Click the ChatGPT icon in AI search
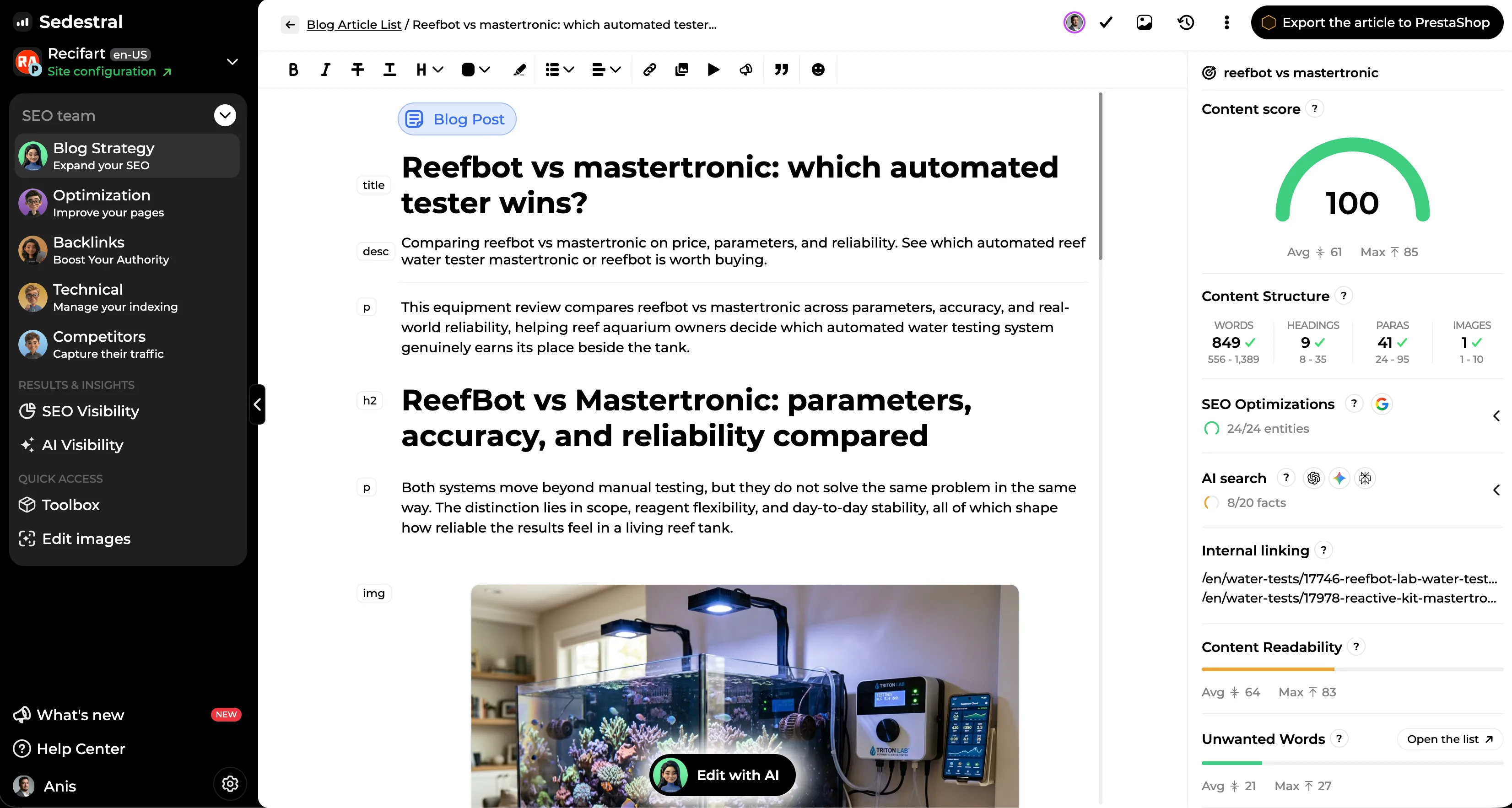Screen dimensions: 1512x808 (1313, 478)
